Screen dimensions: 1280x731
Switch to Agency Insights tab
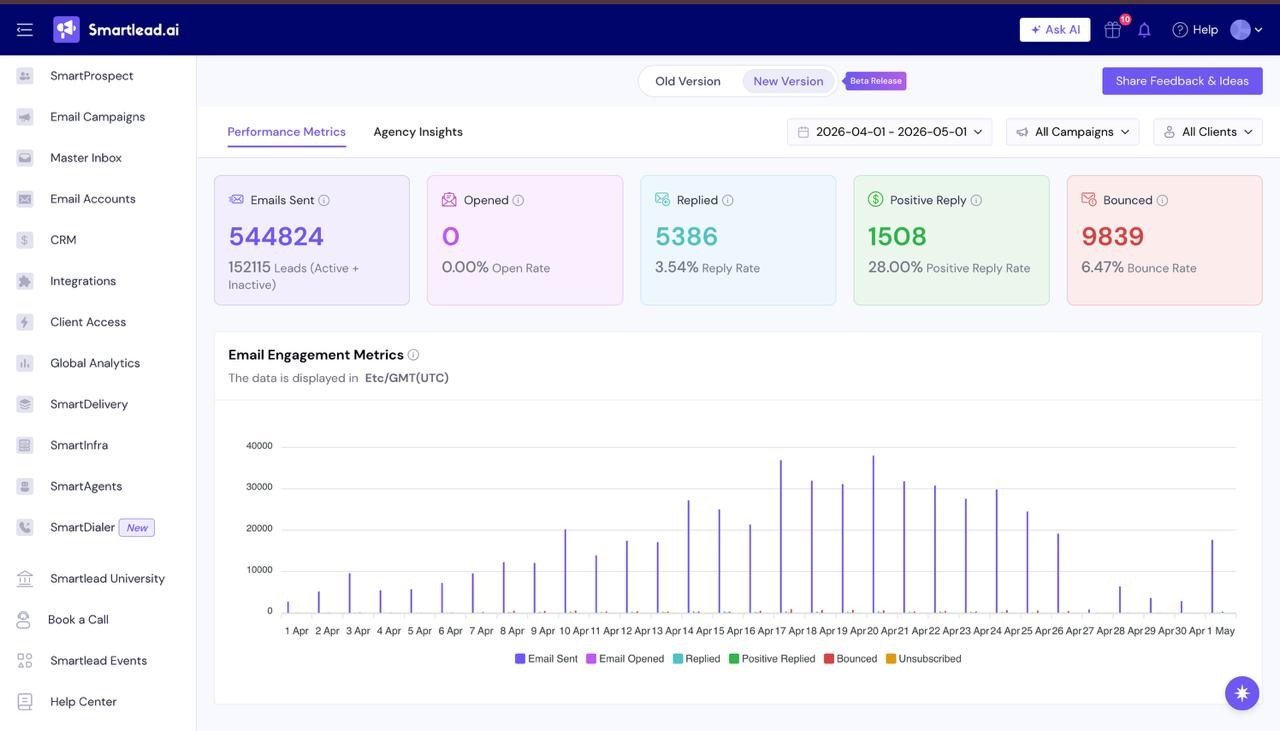pos(418,132)
